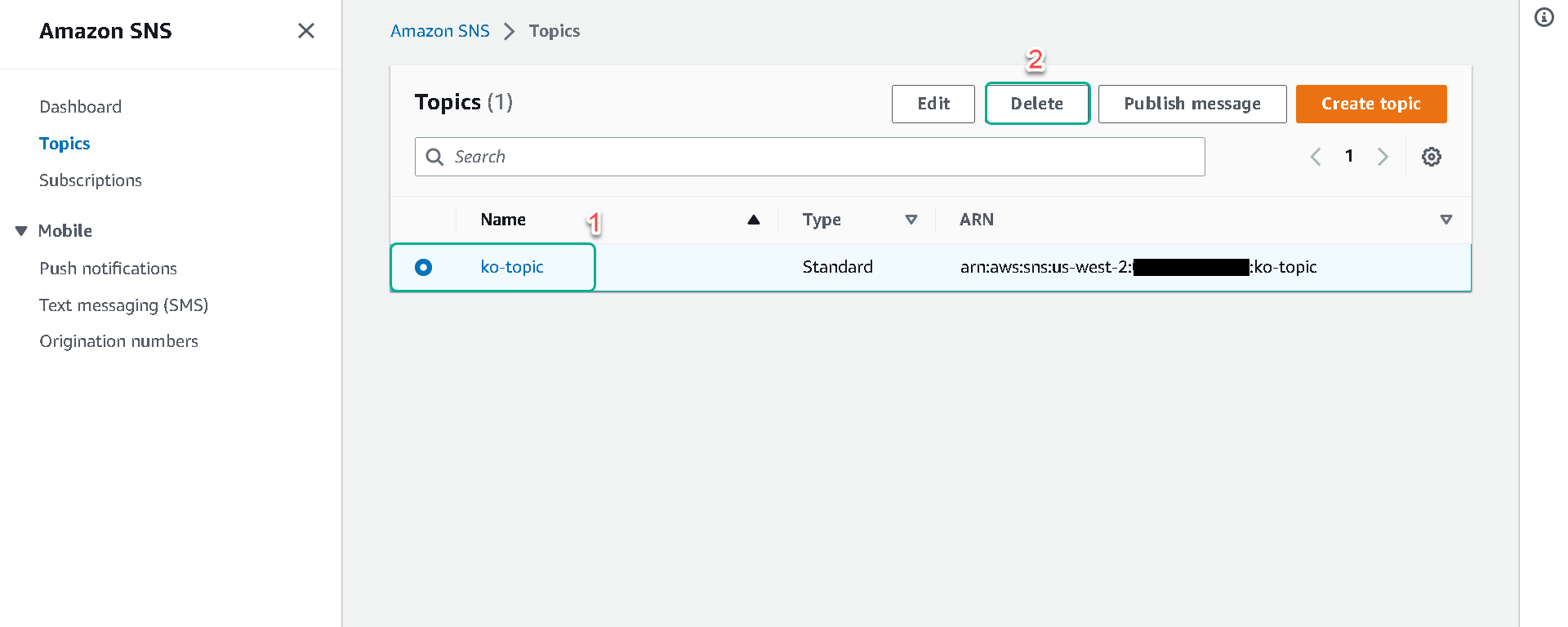
Task: Click Create topic button
Action: click(x=1371, y=104)
